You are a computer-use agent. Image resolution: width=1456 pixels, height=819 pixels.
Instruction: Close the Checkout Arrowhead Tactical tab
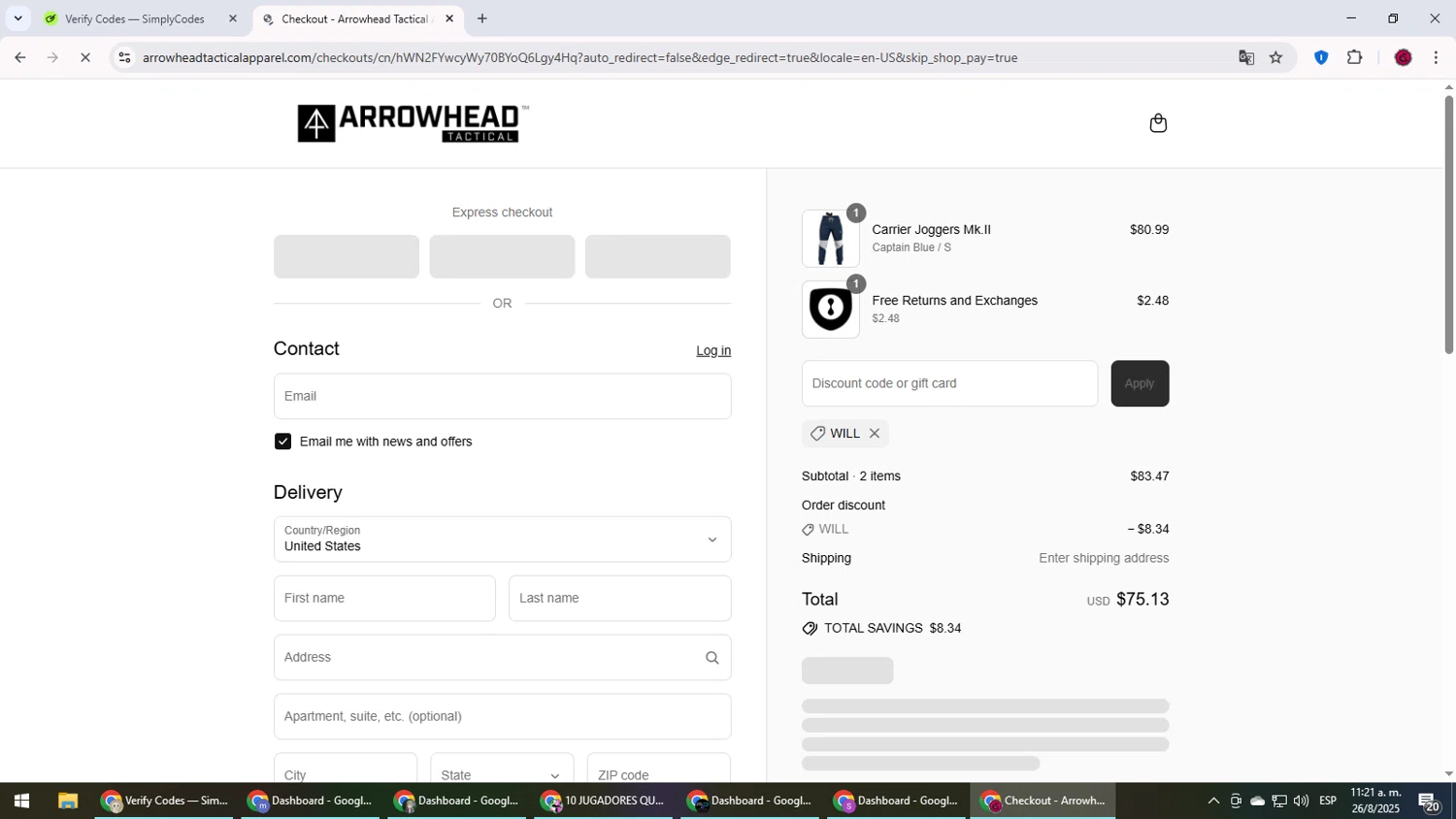[449, 18]
